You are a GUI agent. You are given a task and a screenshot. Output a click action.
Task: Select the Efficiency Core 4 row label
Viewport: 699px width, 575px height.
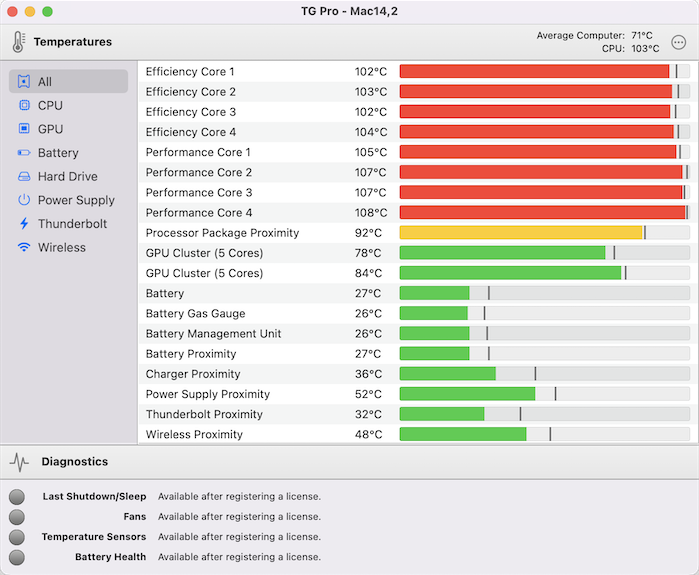coord(190,132)
